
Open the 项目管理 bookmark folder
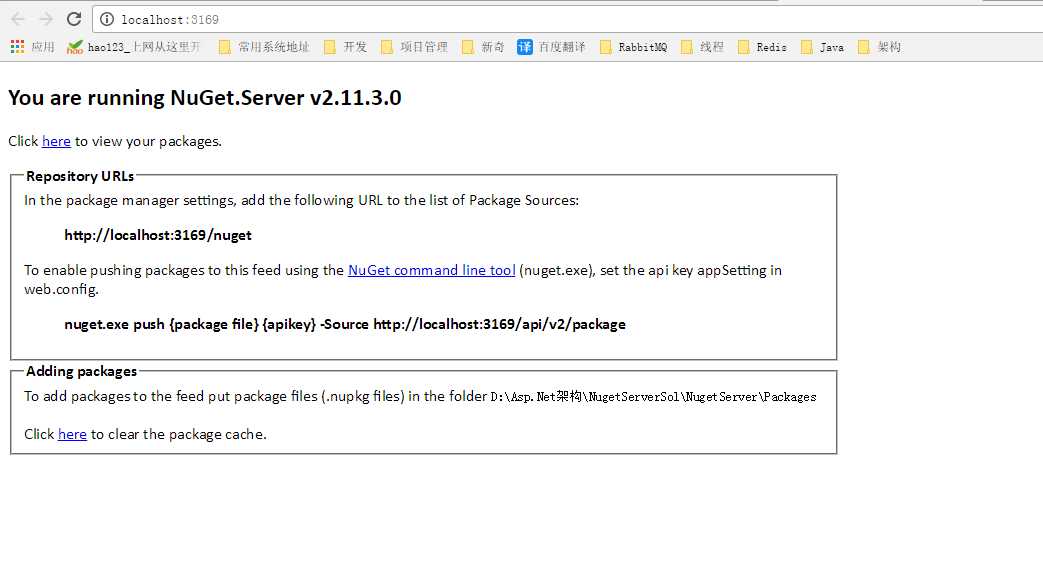point(415,47)
